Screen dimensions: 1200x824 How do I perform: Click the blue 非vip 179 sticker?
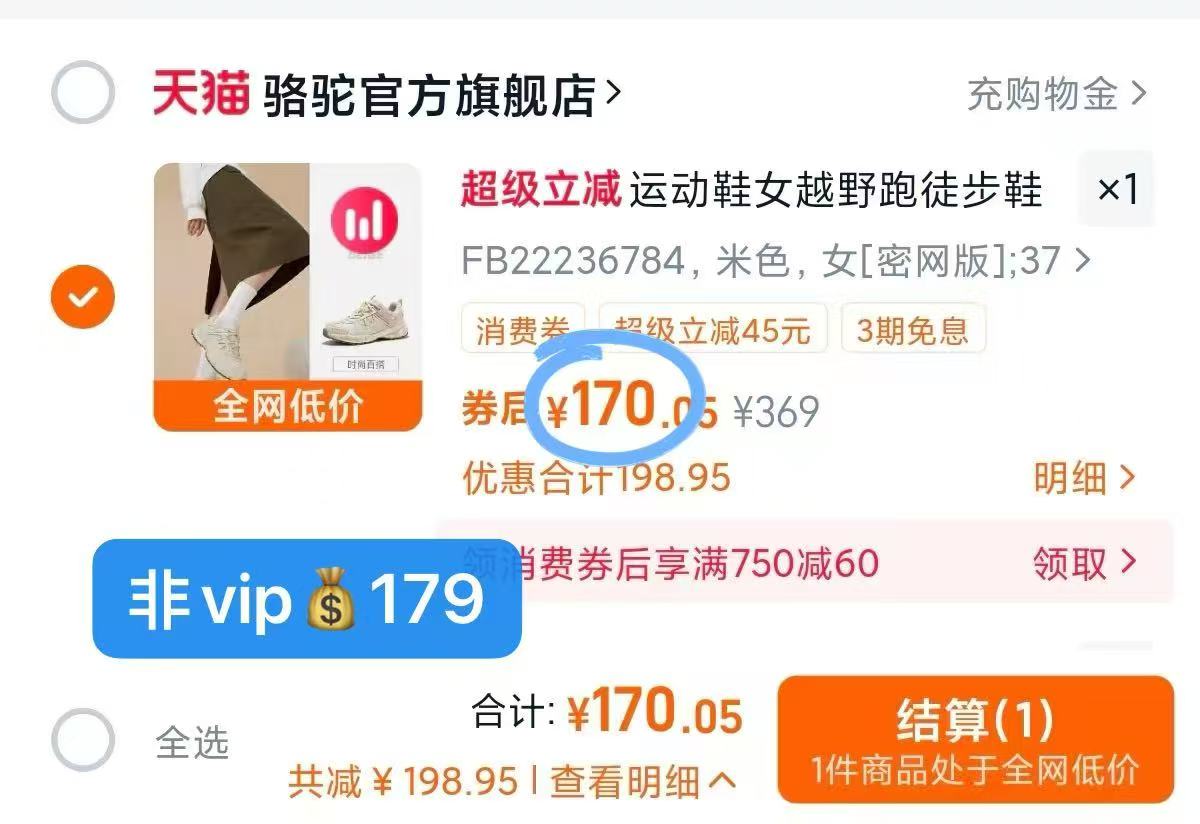click(306, 598)
